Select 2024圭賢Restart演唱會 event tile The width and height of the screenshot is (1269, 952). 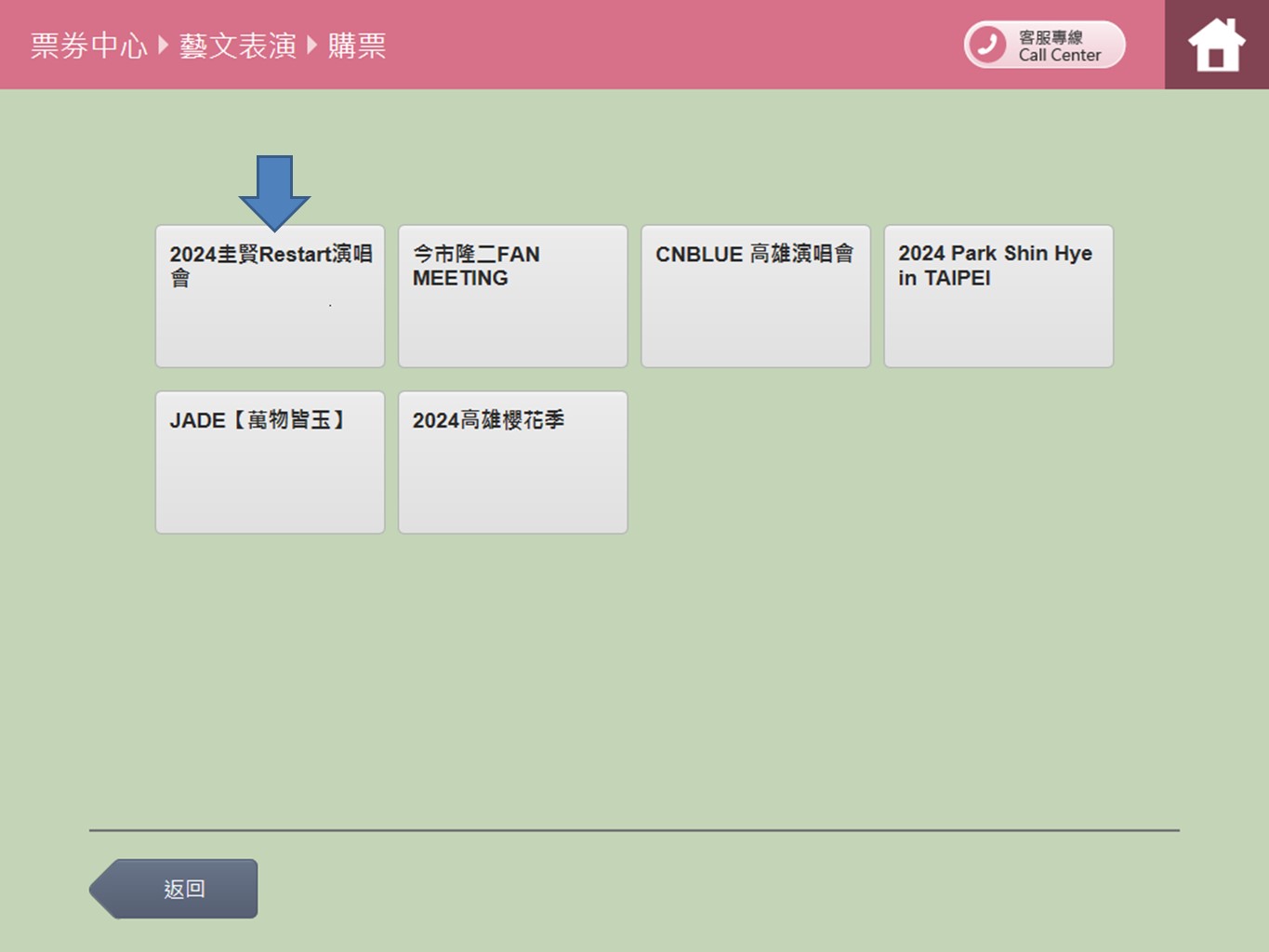[270, 296]
